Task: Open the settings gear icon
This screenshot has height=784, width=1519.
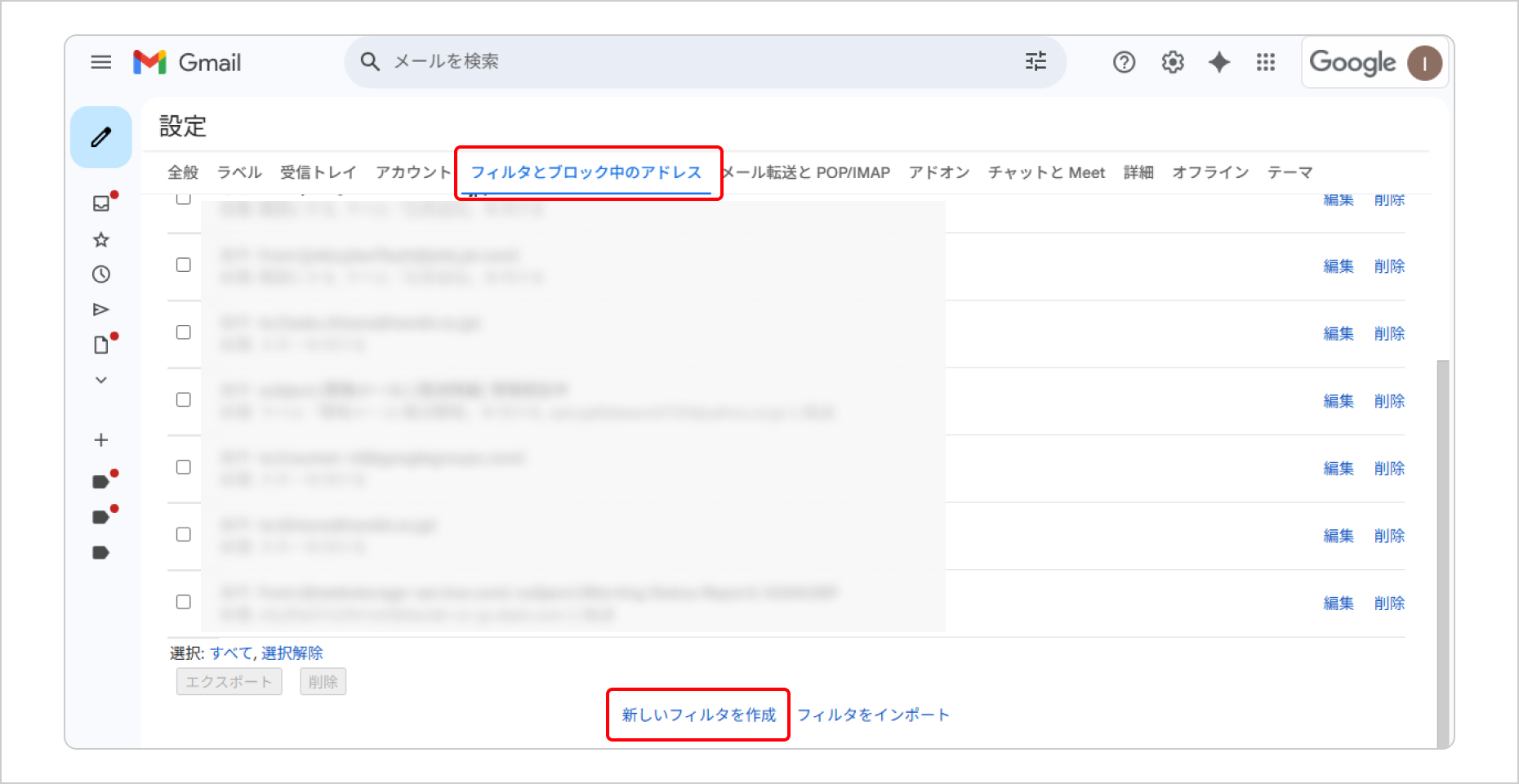Action: [1173, 62]
